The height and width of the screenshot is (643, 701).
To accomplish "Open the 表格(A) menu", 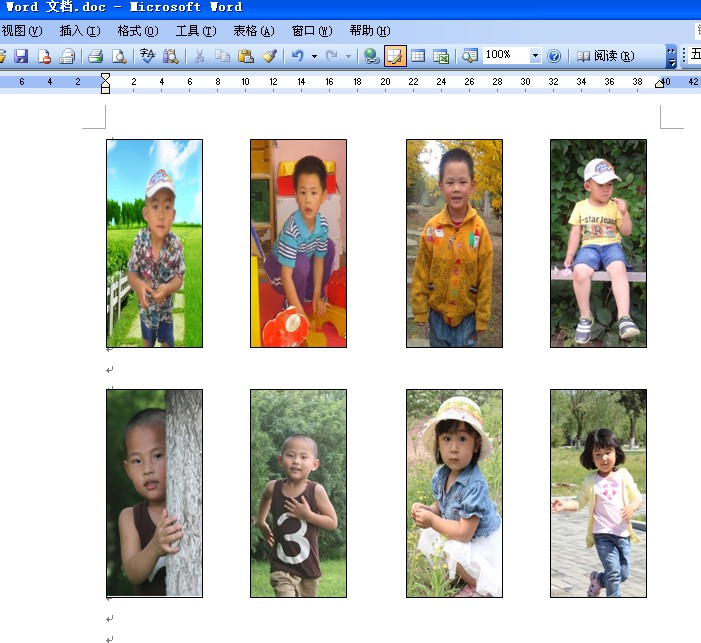I will tap(253, 31).
